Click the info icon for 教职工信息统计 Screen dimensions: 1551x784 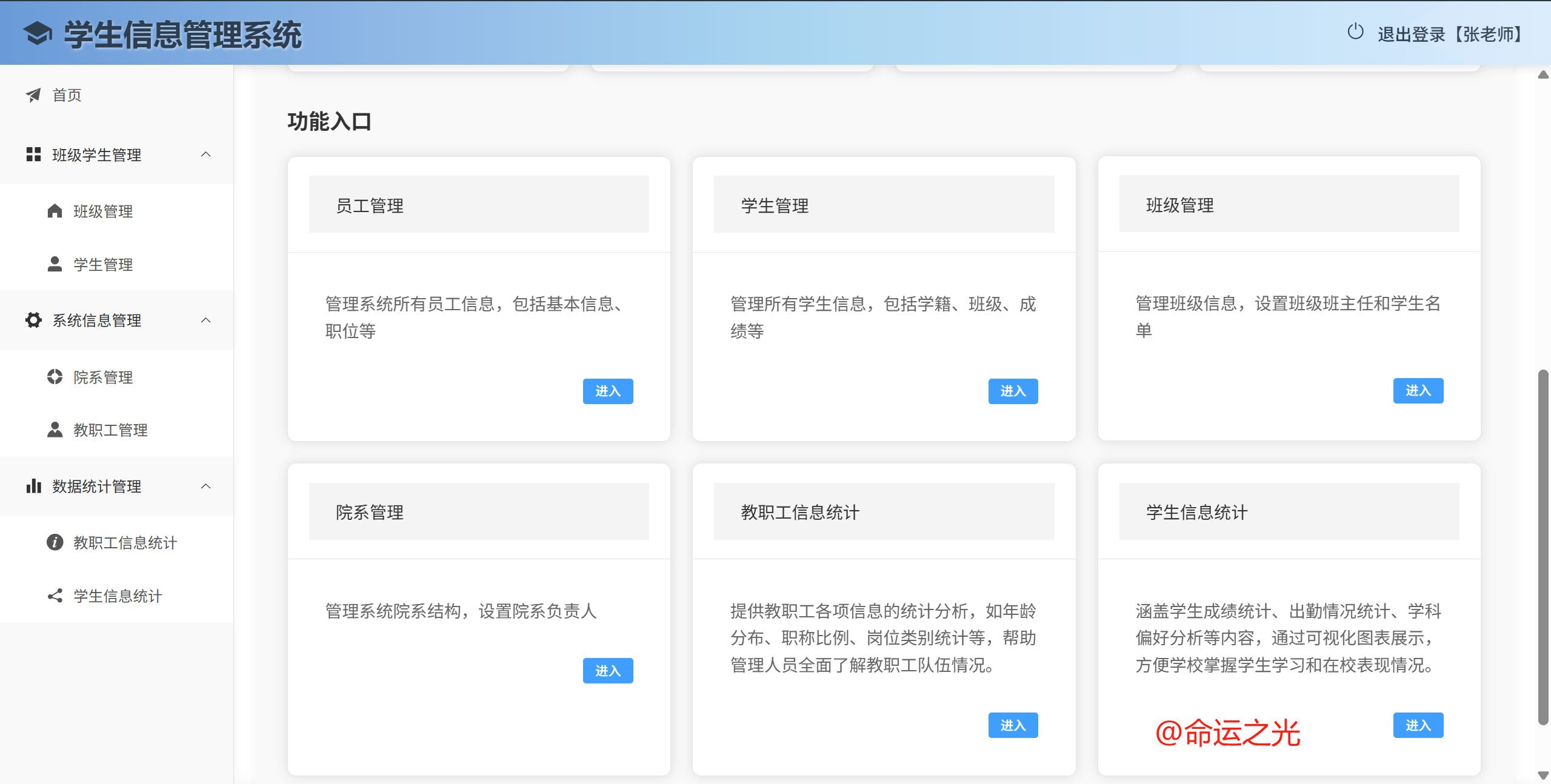tap(55, 542)
